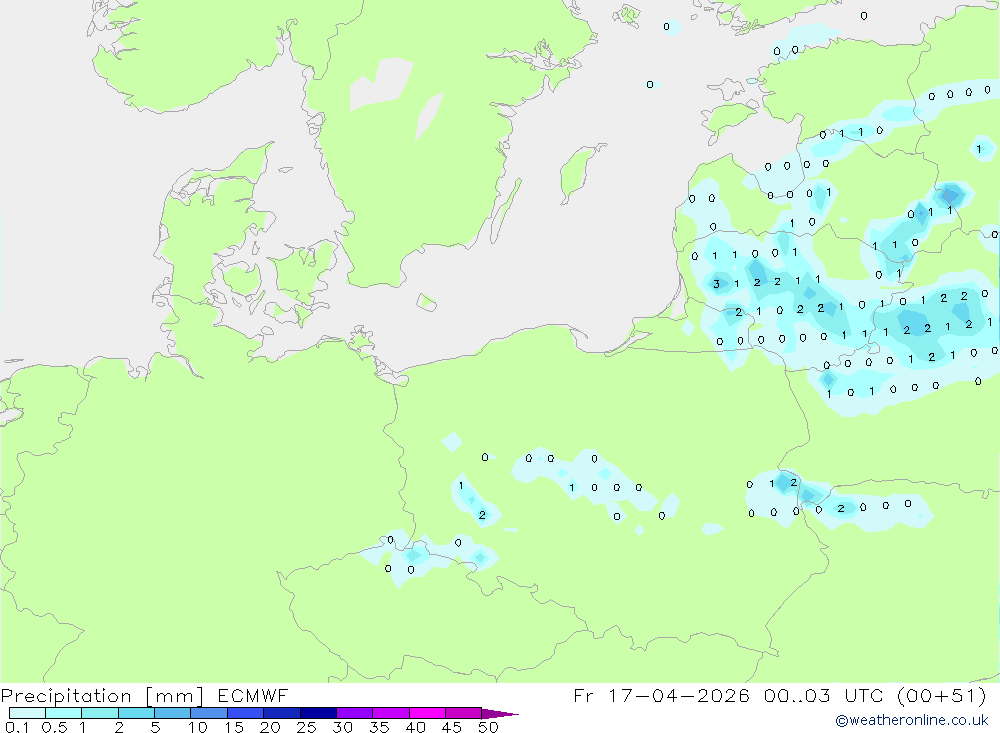Click the "Fr" weekday abbreviation

[x=584, y=695]
